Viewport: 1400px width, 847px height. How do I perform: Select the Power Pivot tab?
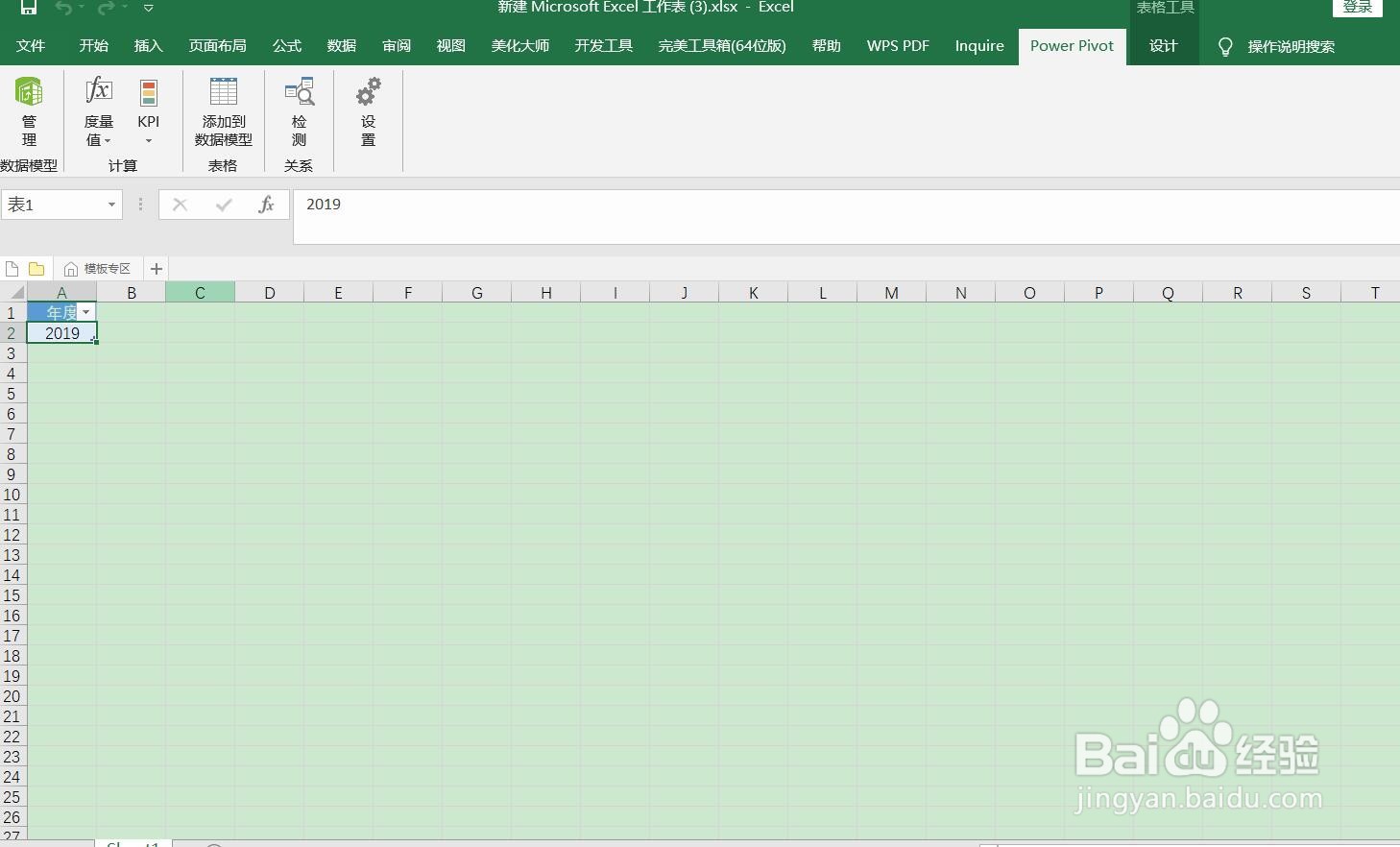1073,46
